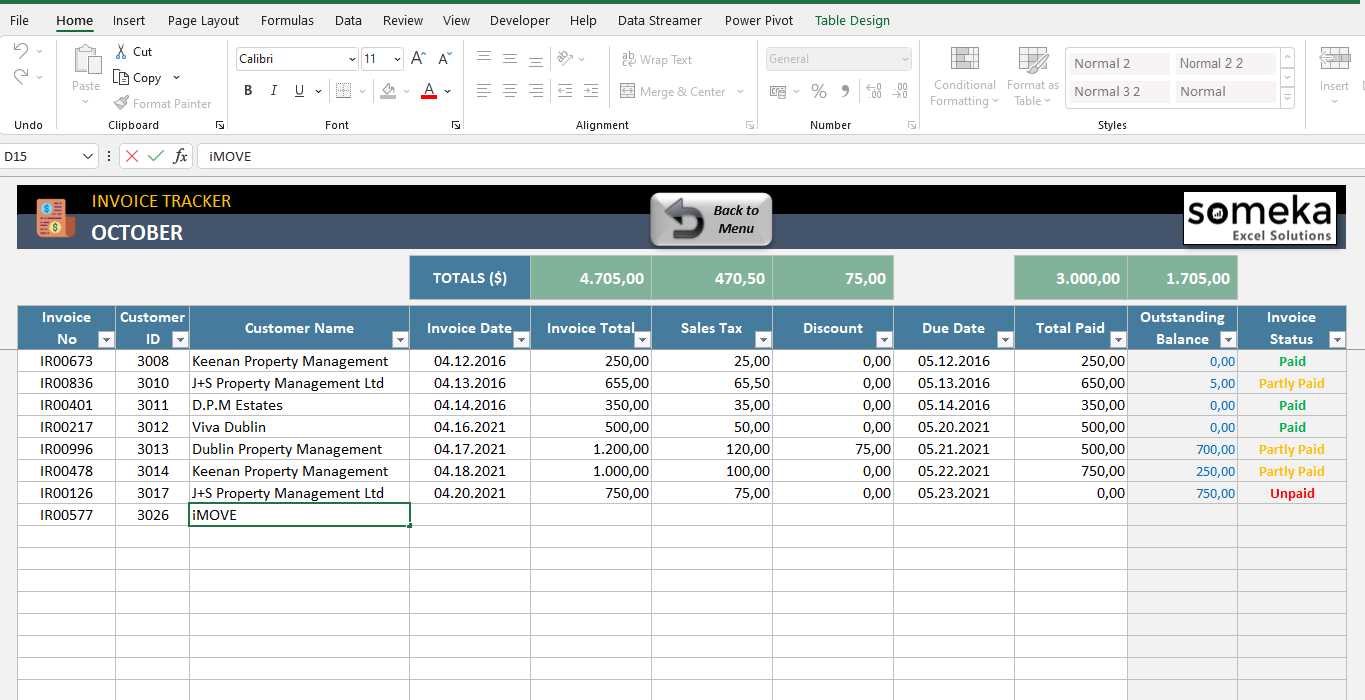This screenshot has height=700, width=1365.
Task: Switch to the Page Layout tab
Action: tap(203, 20)
